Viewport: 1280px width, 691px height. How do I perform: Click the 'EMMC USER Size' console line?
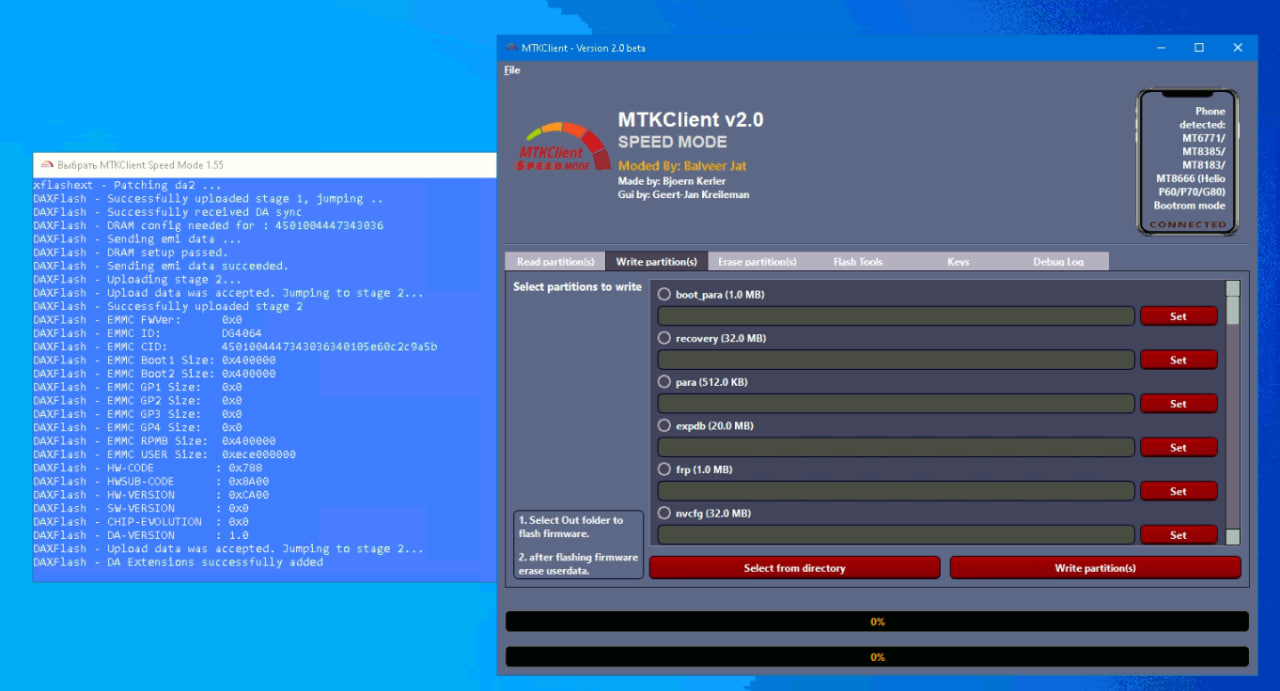pyautogui.click(x=164, y=454)
